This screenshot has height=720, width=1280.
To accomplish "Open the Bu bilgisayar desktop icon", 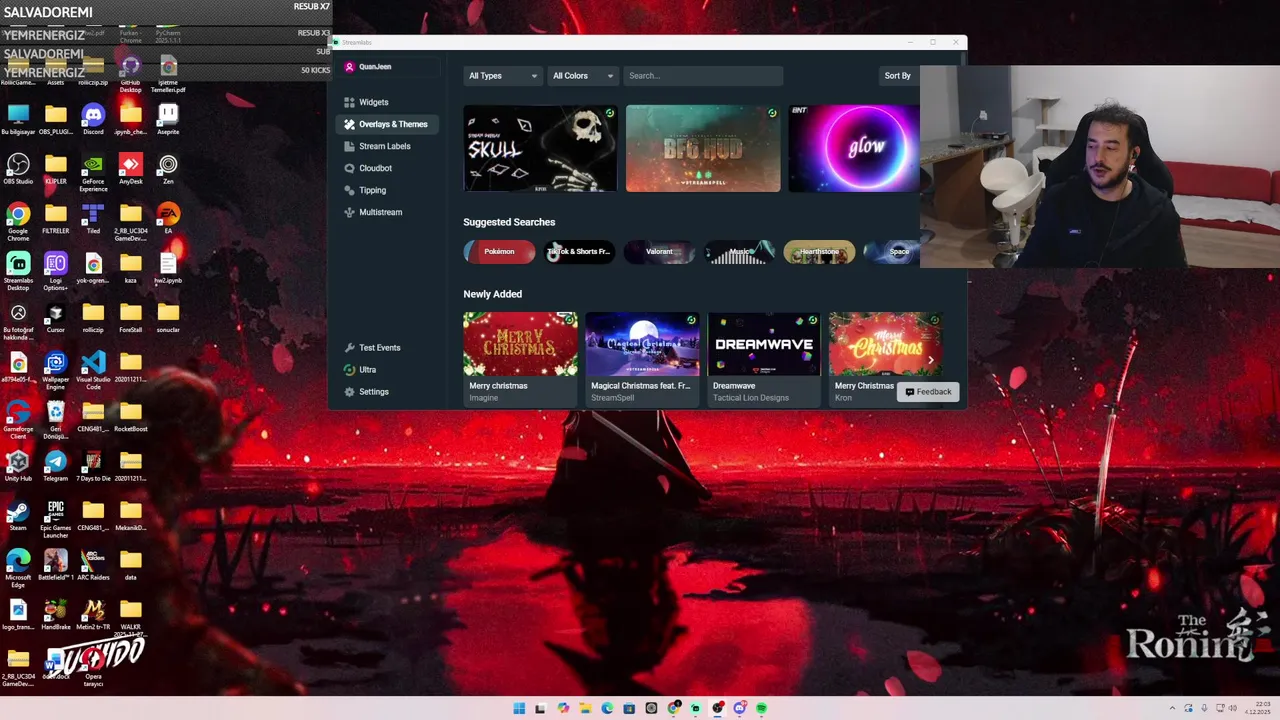I will tap(18, 120).
